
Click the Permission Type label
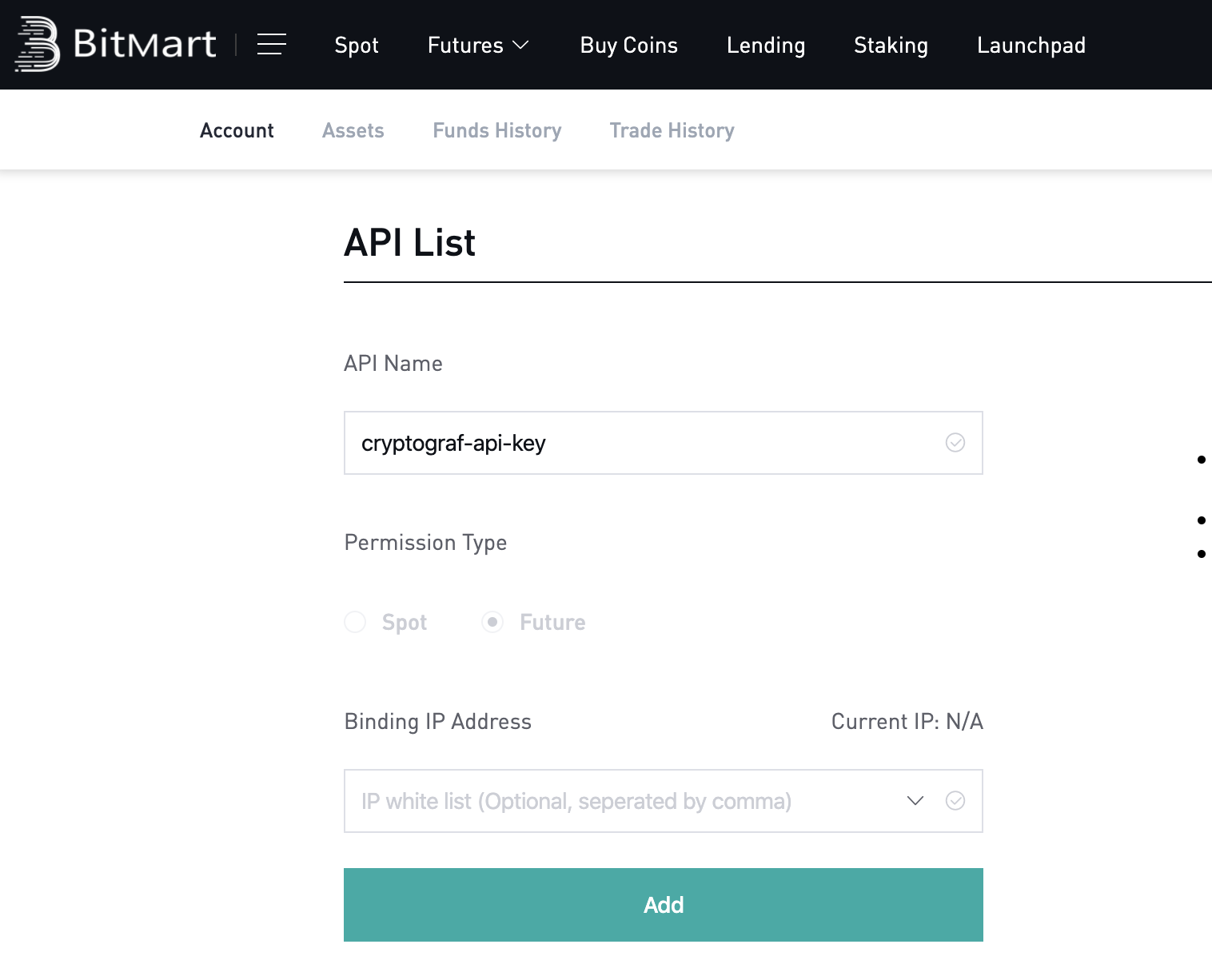(x=425, y=543)
